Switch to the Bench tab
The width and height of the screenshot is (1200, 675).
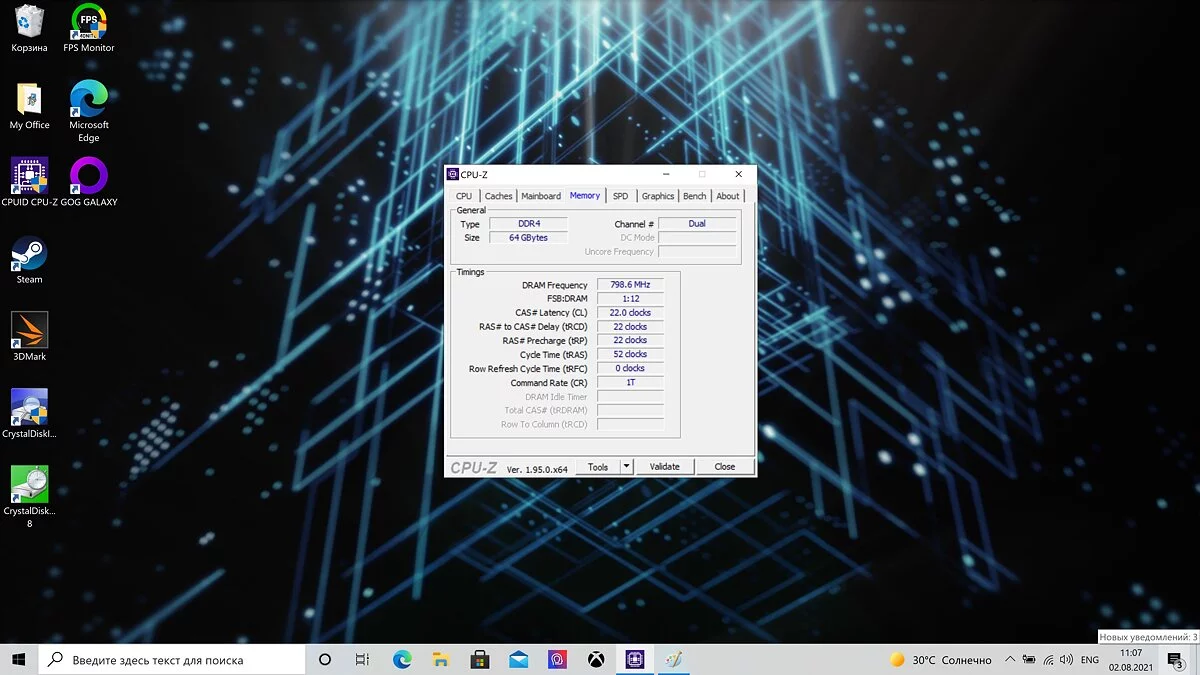click(695, 196)
